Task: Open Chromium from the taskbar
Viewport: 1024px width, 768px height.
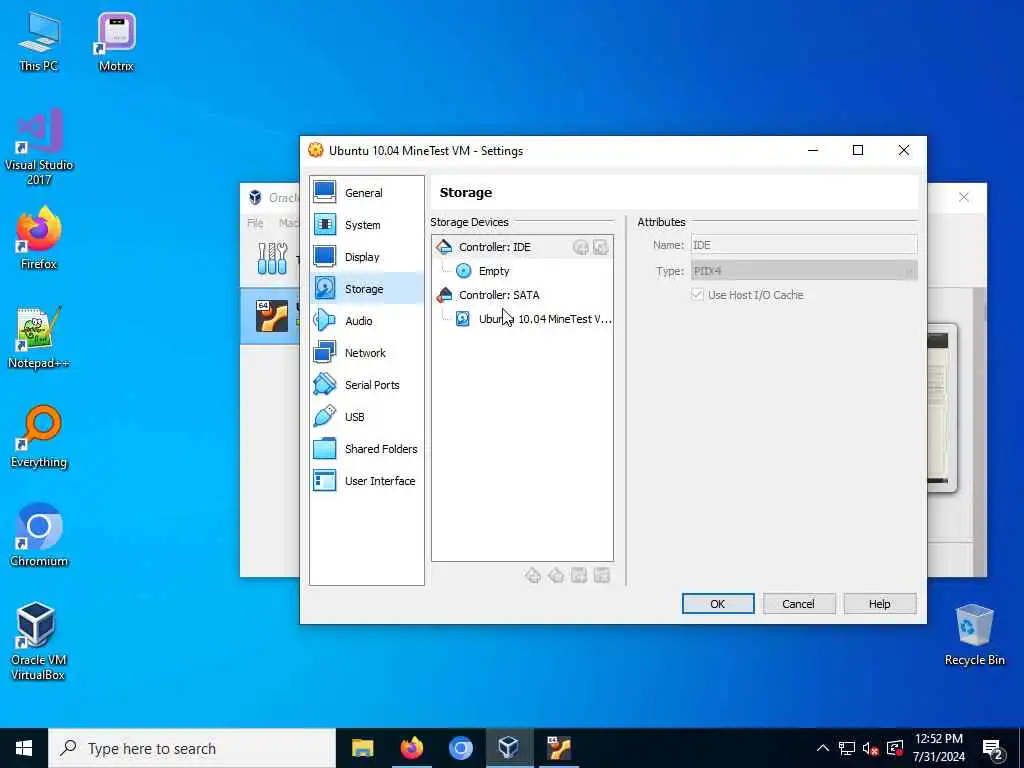Action: [460, 748]
